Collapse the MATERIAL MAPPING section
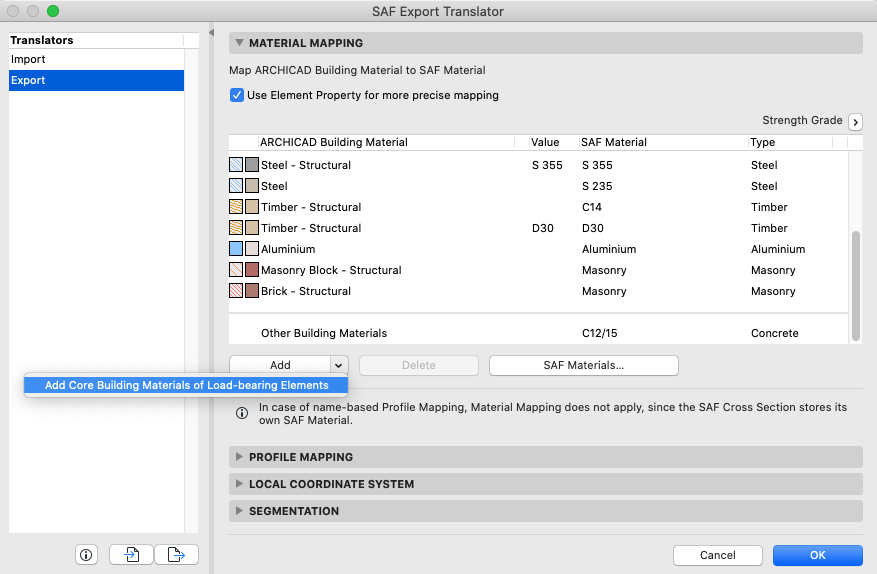Viewport: 877px width, 574px height. [x=239, y=43]
